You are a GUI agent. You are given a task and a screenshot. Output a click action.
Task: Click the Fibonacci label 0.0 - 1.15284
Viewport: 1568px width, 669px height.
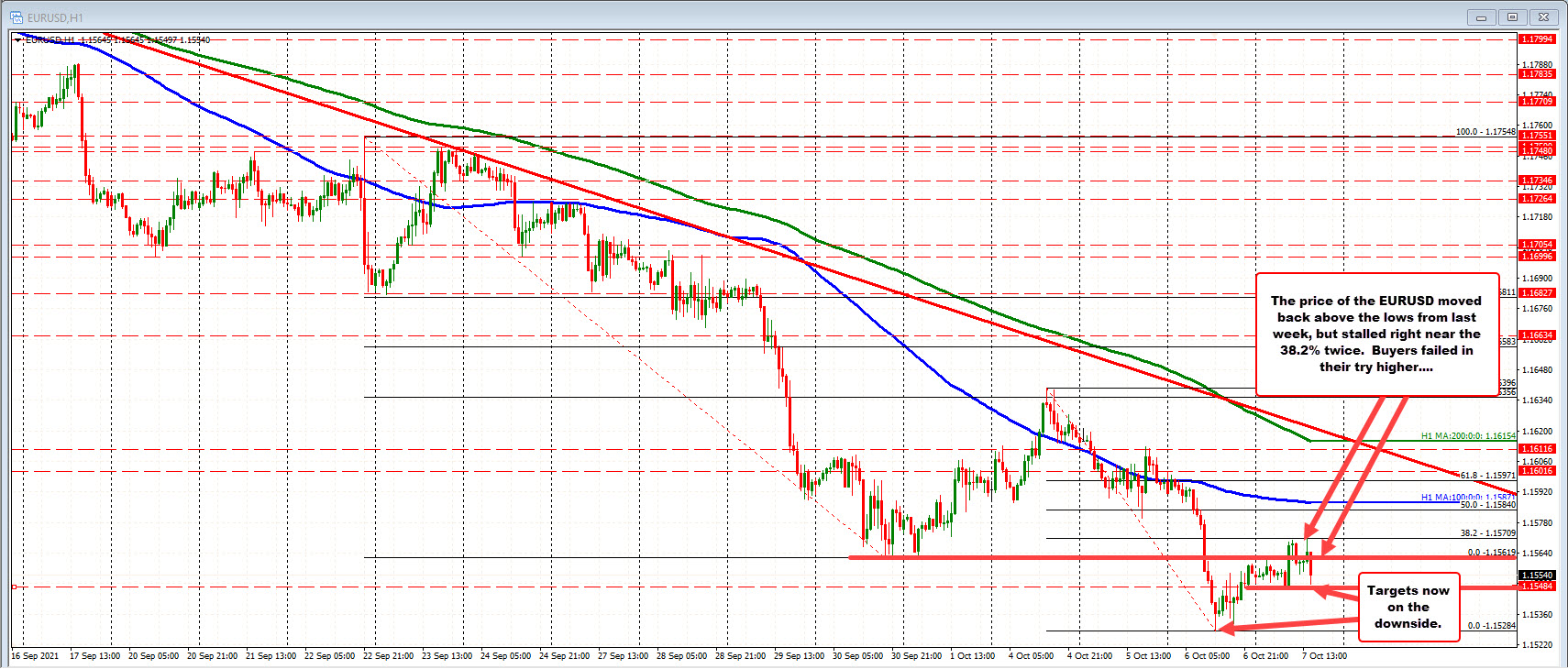coord(1491,626)
